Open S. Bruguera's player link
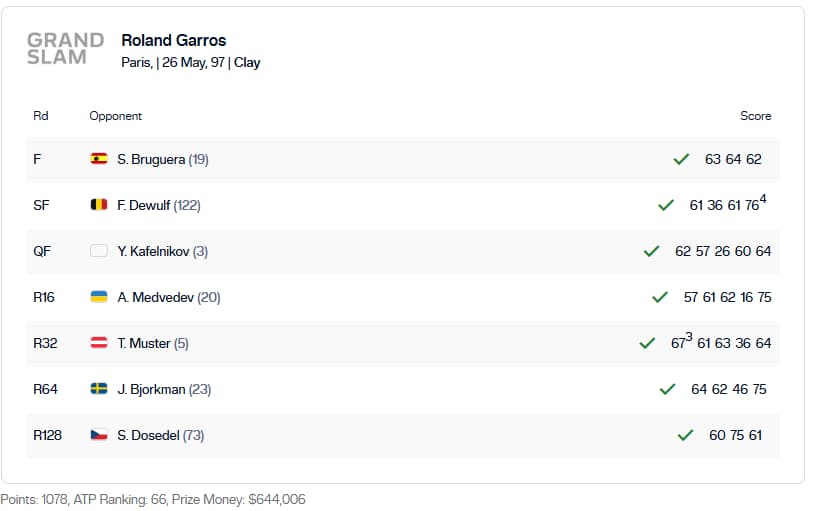The image size is (819, 511). [151, 159]
